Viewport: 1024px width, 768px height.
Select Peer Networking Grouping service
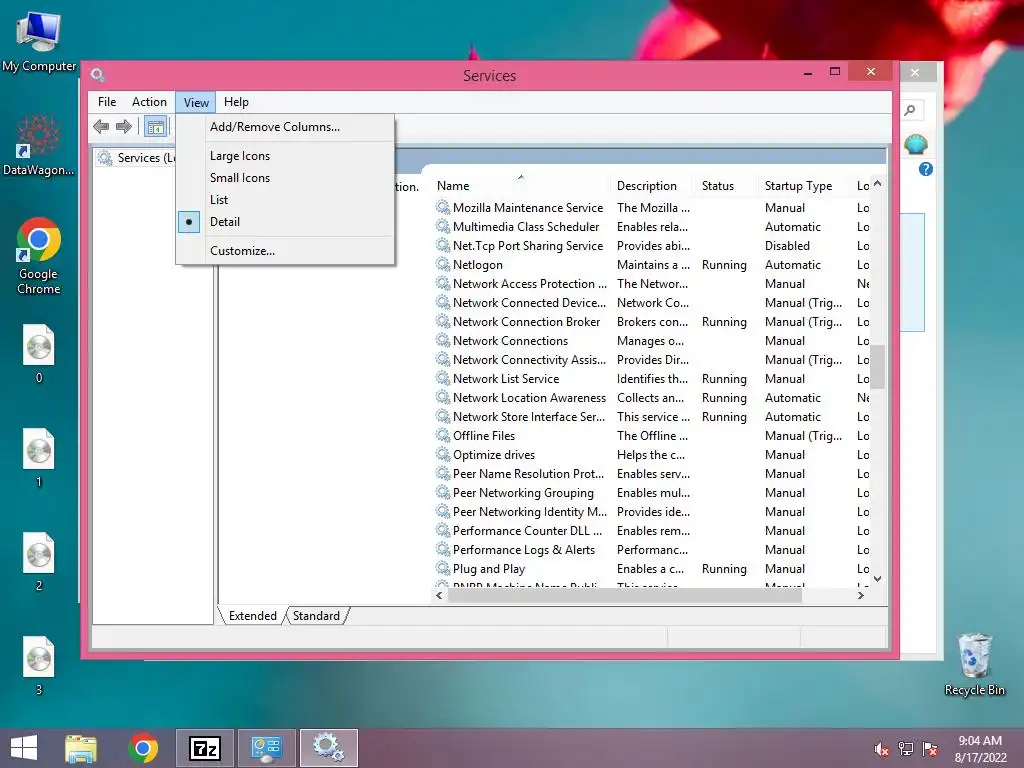[651, 493]
